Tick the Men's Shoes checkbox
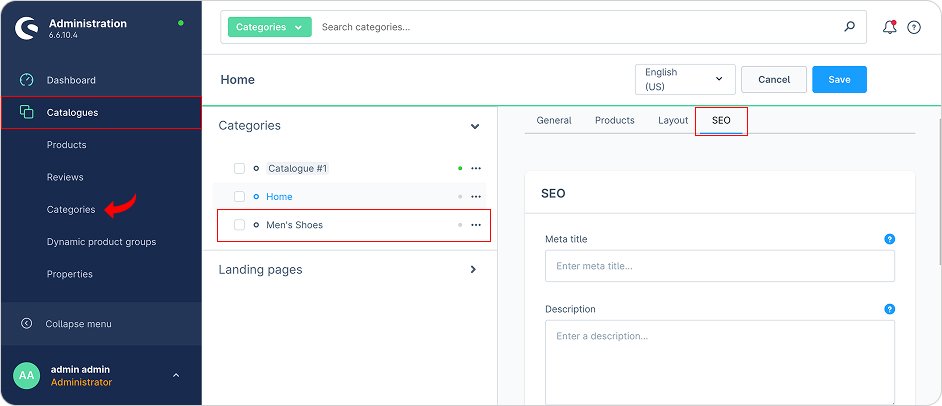This screenshot has height=406, width=942. tap(239, 225)
